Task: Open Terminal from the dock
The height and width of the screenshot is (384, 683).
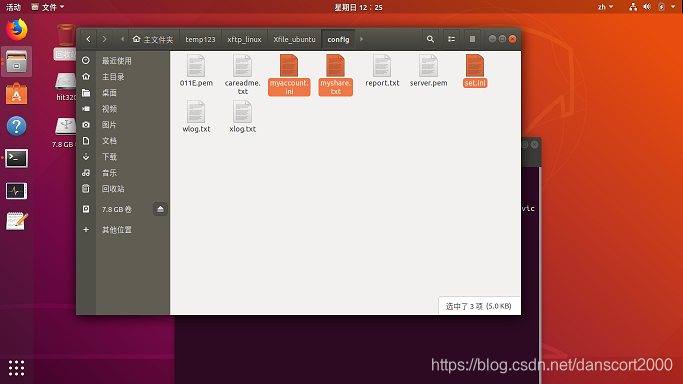Action: tap(17, 158)
